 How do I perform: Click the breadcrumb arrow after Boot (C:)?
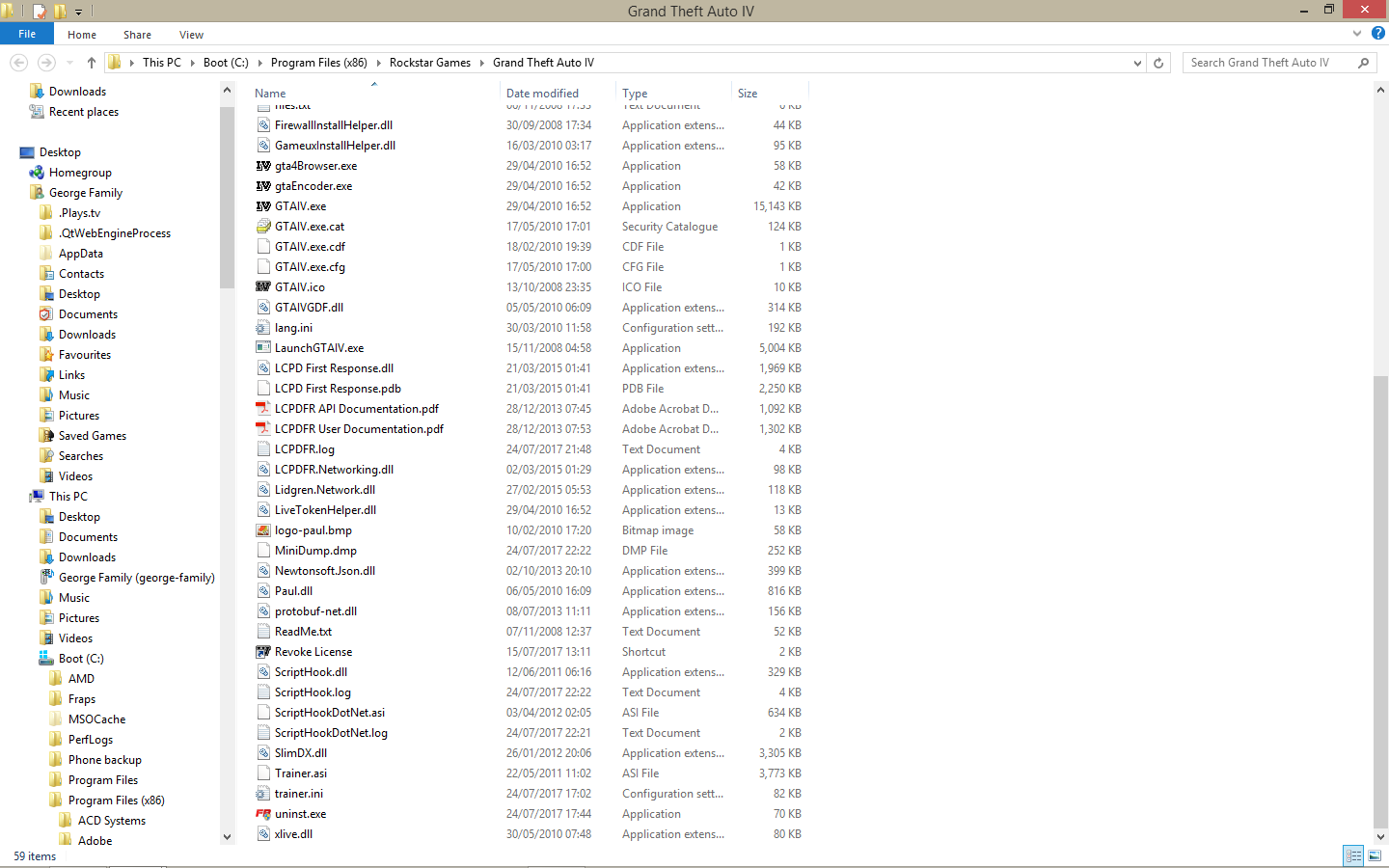point(259,63)
